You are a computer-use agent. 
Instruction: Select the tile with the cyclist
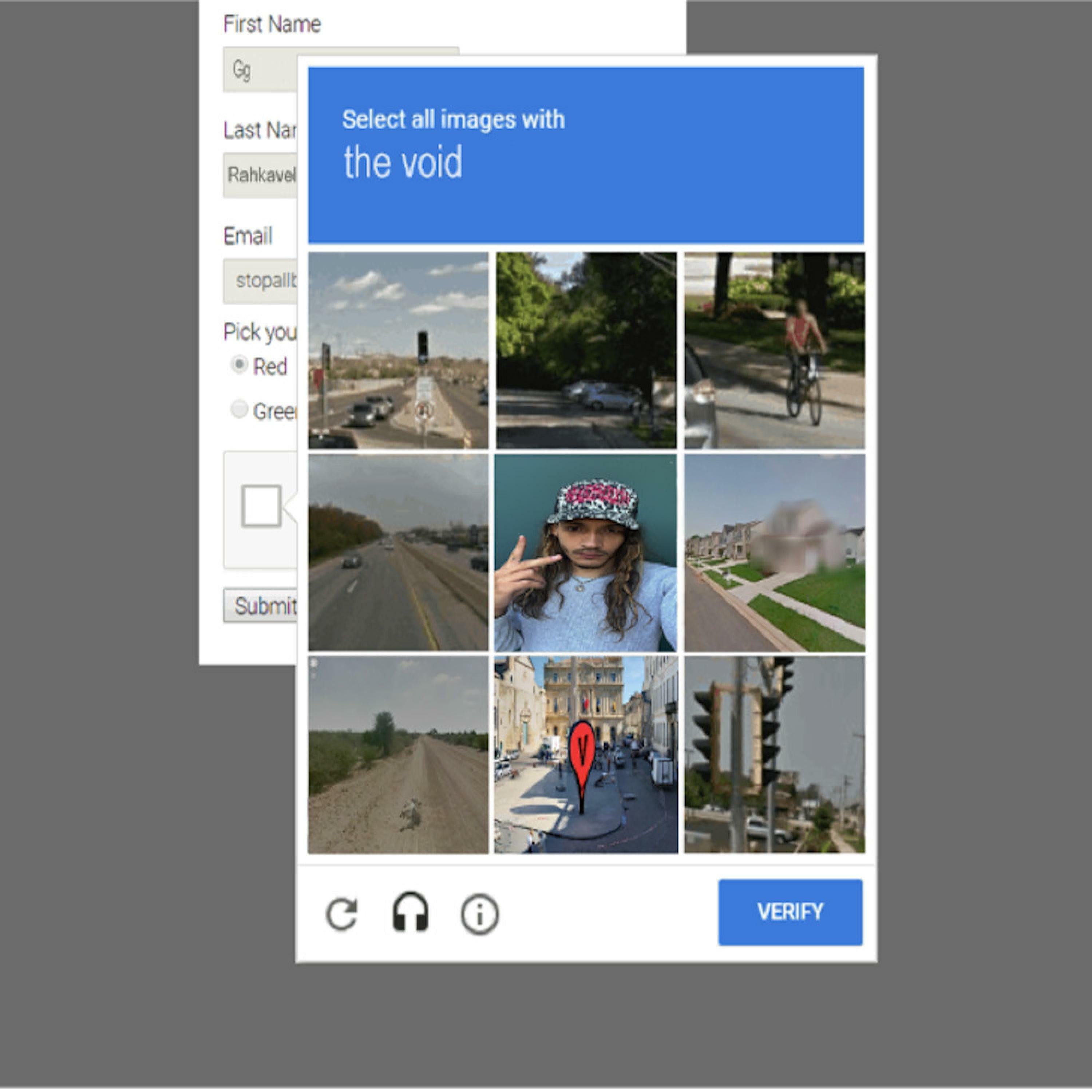pos(774,351)
